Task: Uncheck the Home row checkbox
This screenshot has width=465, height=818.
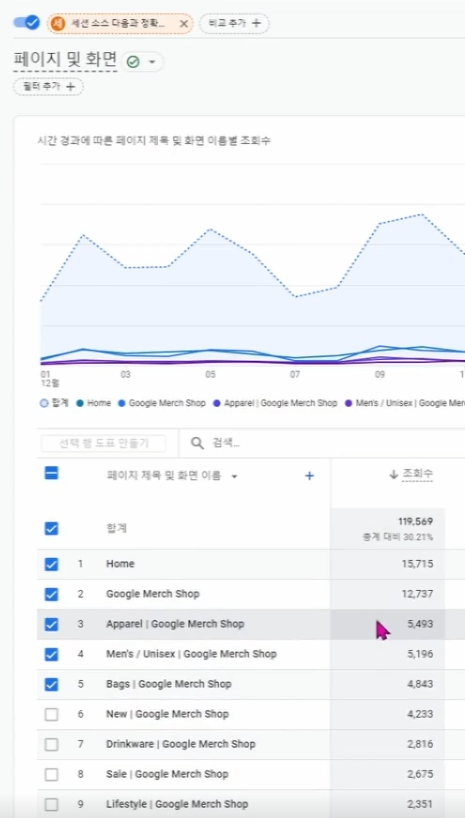Action: 51,564
